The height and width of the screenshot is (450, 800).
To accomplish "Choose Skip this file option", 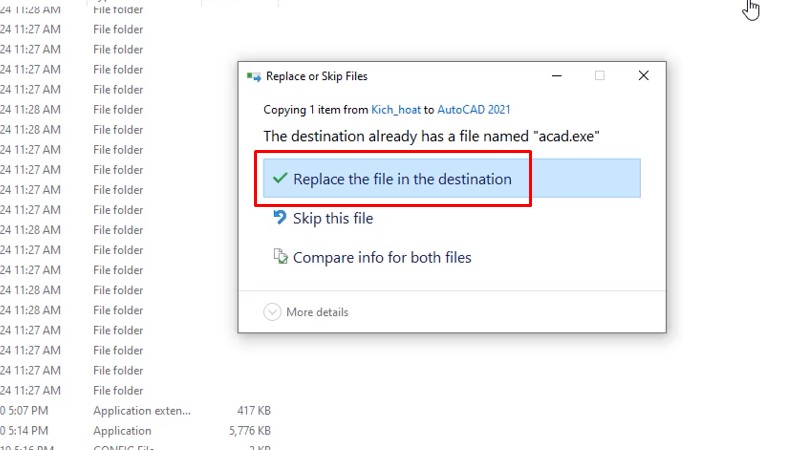I will [333, 218].
